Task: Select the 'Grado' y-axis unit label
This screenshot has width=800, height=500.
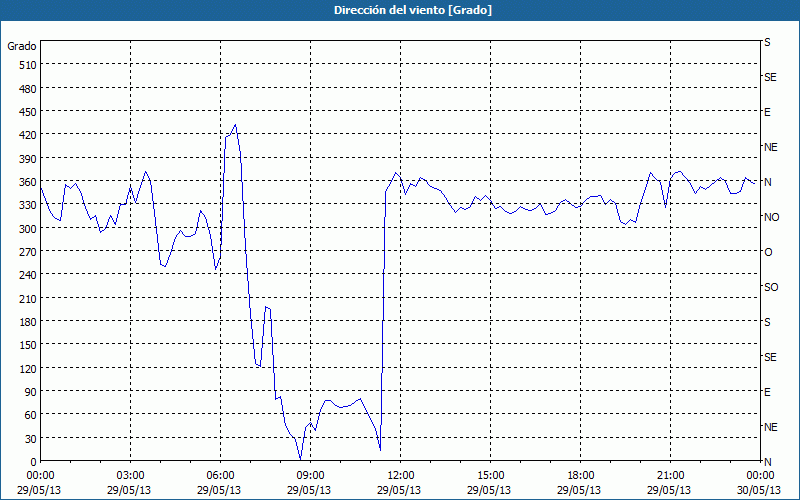Action: [x=22, y=46]
